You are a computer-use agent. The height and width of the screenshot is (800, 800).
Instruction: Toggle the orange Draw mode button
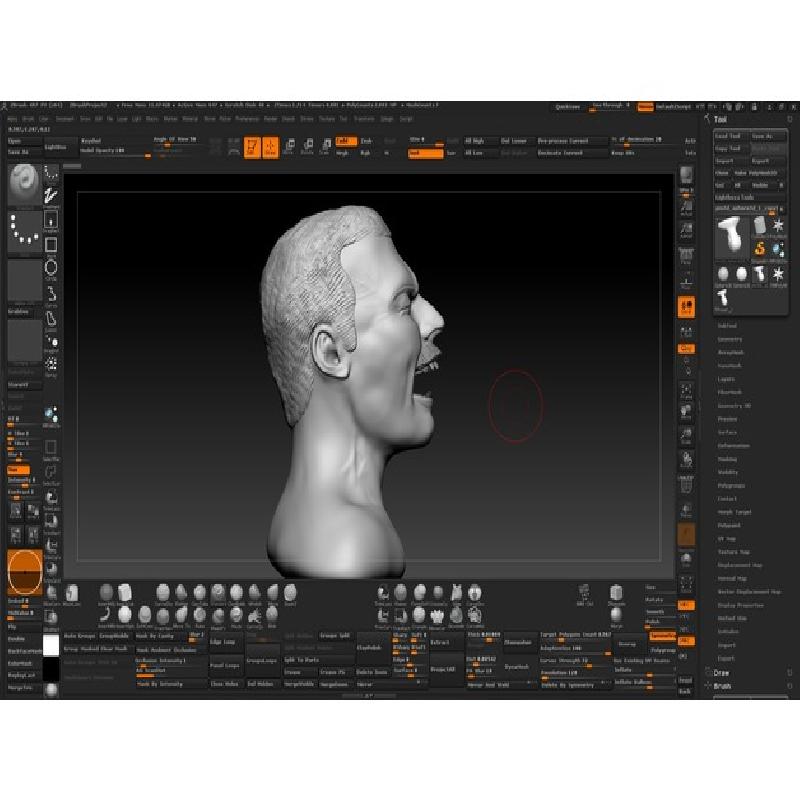pyautogui.click(x=270, y=147)
